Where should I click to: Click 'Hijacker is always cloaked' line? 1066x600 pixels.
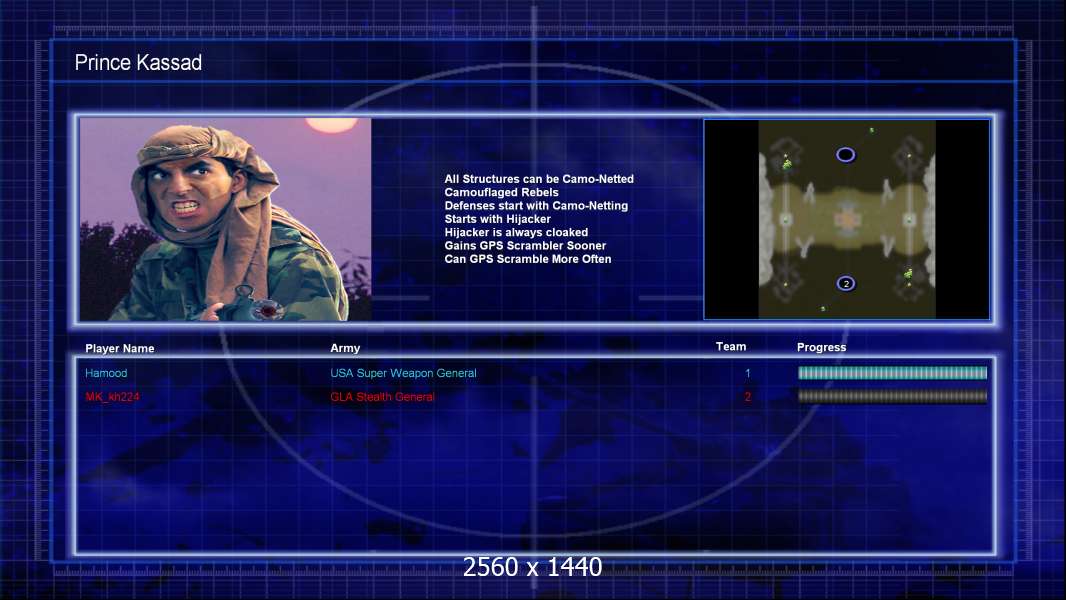pyautogui.click(x=516, y=232)
